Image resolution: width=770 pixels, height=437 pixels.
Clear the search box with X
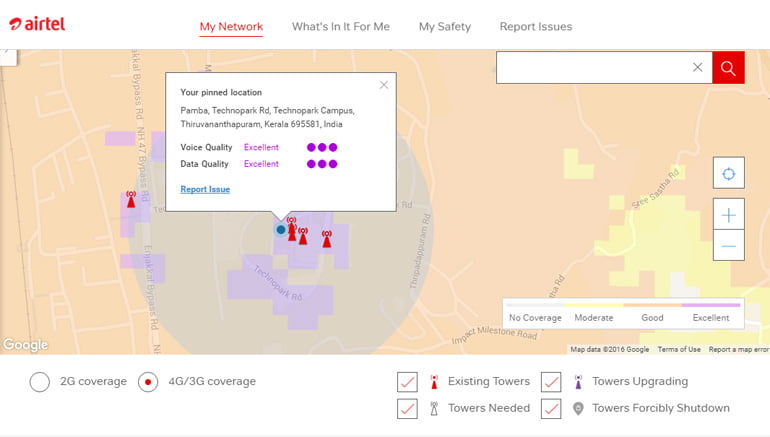tap(697, 67)
